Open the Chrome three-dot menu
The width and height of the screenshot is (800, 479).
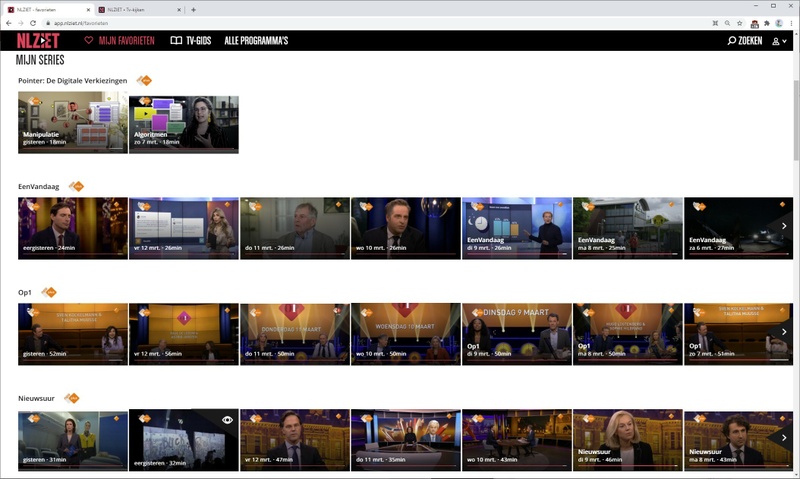pyautogui.click(x=791, y=23)
